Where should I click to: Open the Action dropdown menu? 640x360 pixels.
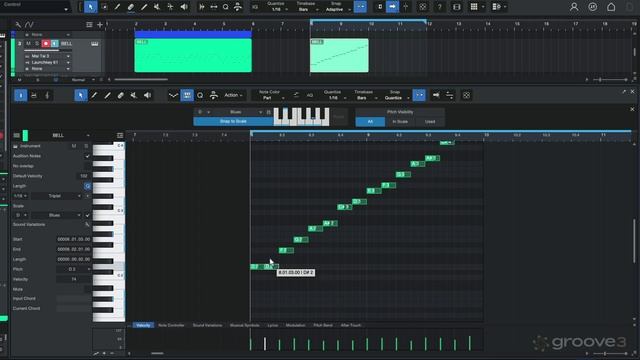pyautogui.click(x=233, y=95)
